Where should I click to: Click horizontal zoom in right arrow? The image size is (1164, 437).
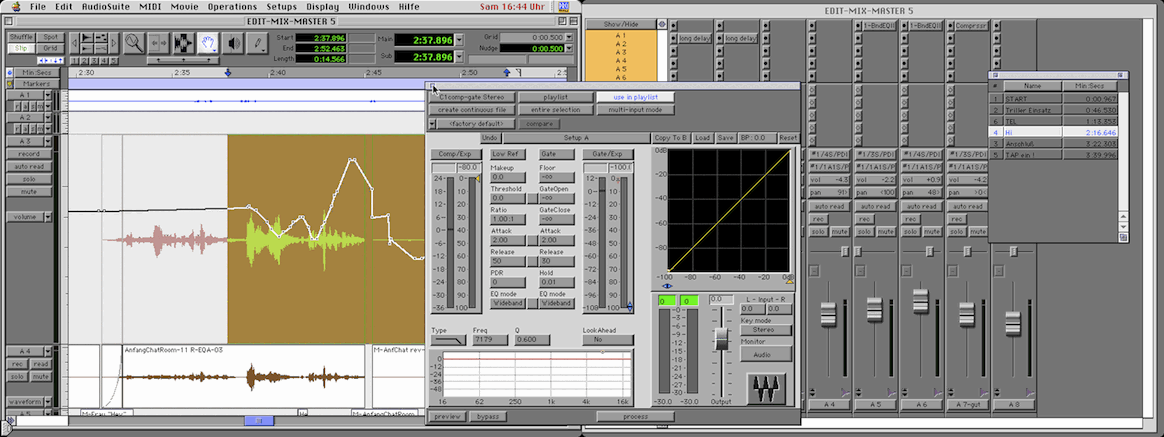pyautogui.click(x=115, y=43)
